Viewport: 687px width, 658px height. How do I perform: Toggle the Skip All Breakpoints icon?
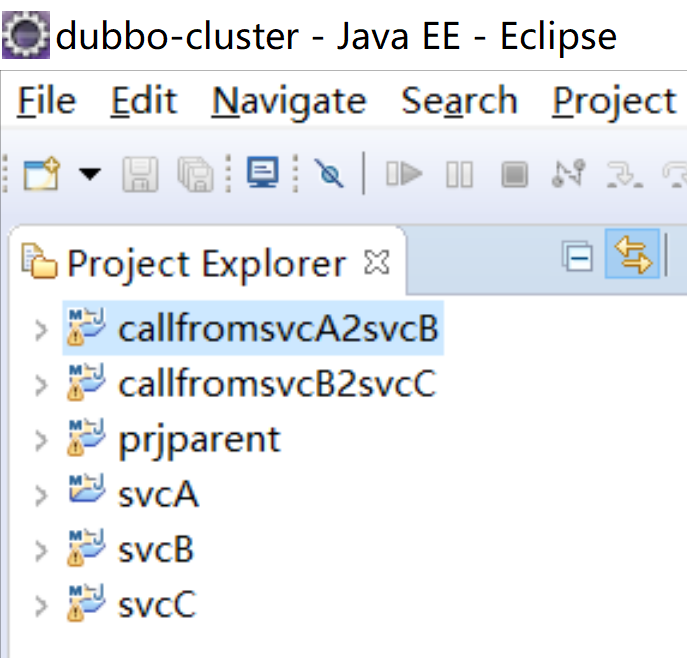click(329, 175)
